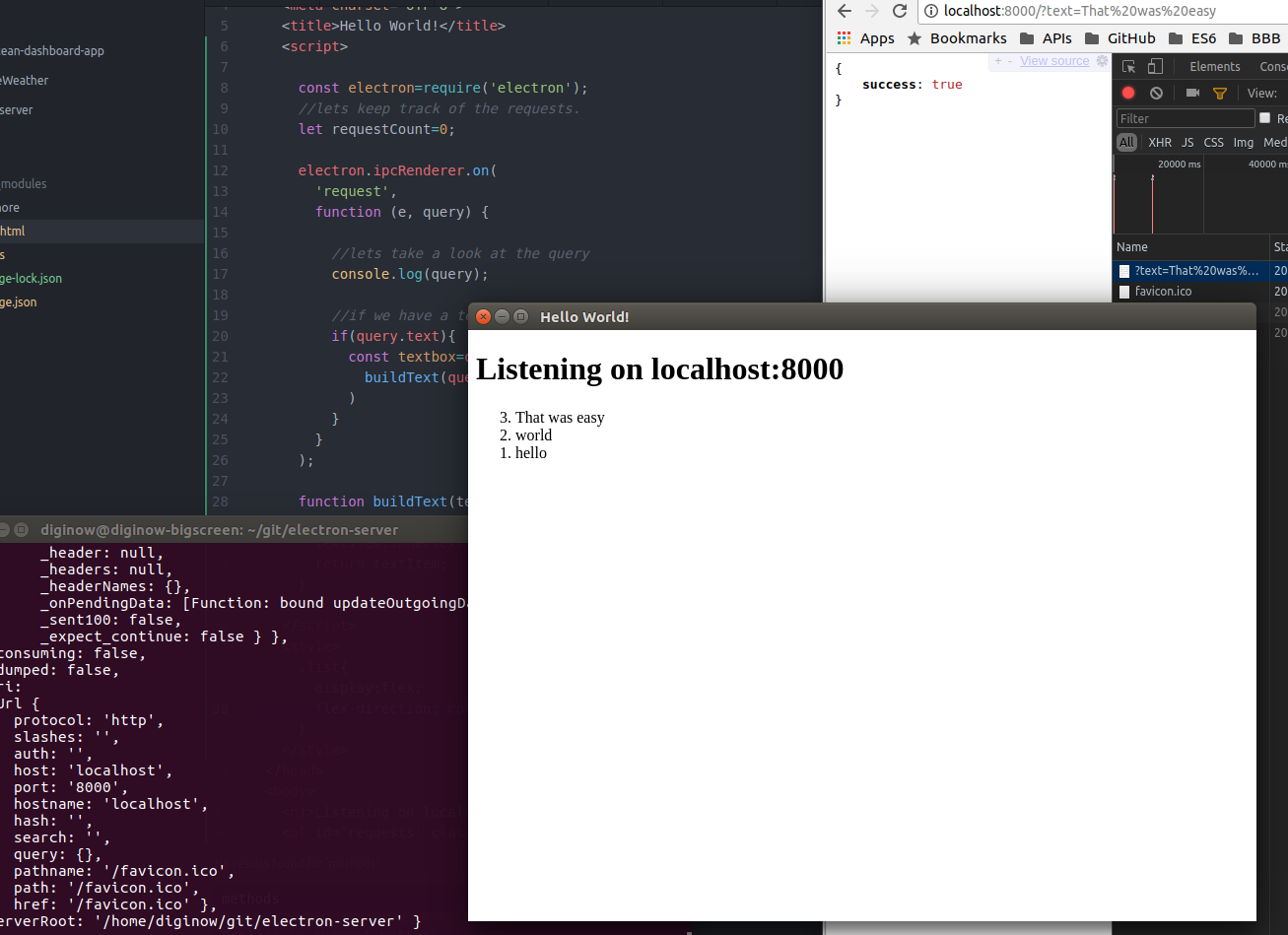Open ge.json file in editor tree
This screenshot has height=935, width=1288.
coord(19,302)
